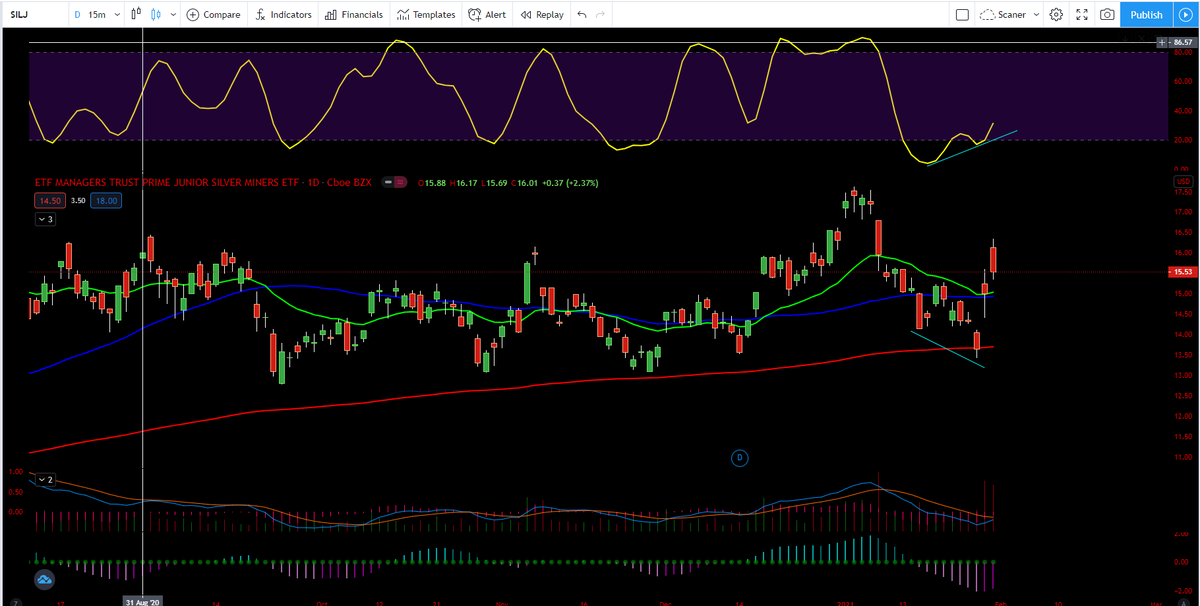The height and width of the screenshot is (606, 1200).
Task: Expand the lower pane 2 indicators chevron
Action: (x=44, y=479)
